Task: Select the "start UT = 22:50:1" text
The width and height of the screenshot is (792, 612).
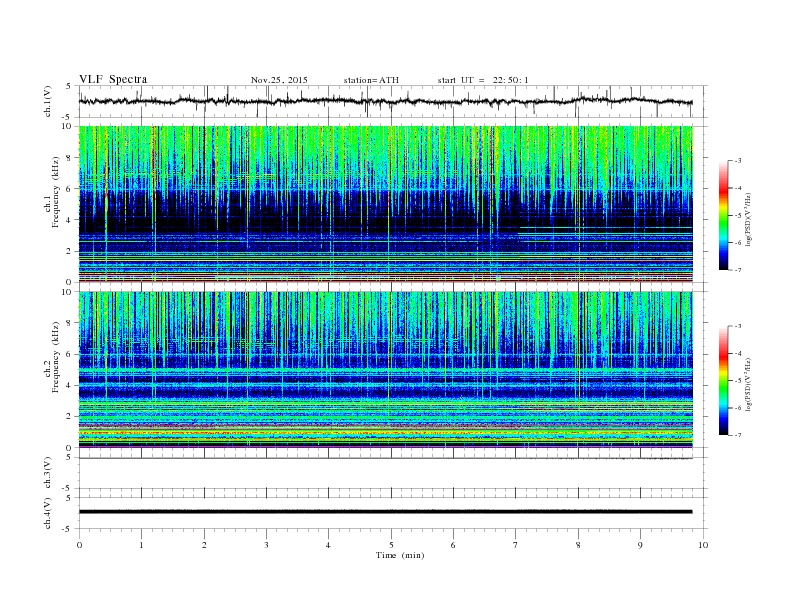Action: coord(483,80)
